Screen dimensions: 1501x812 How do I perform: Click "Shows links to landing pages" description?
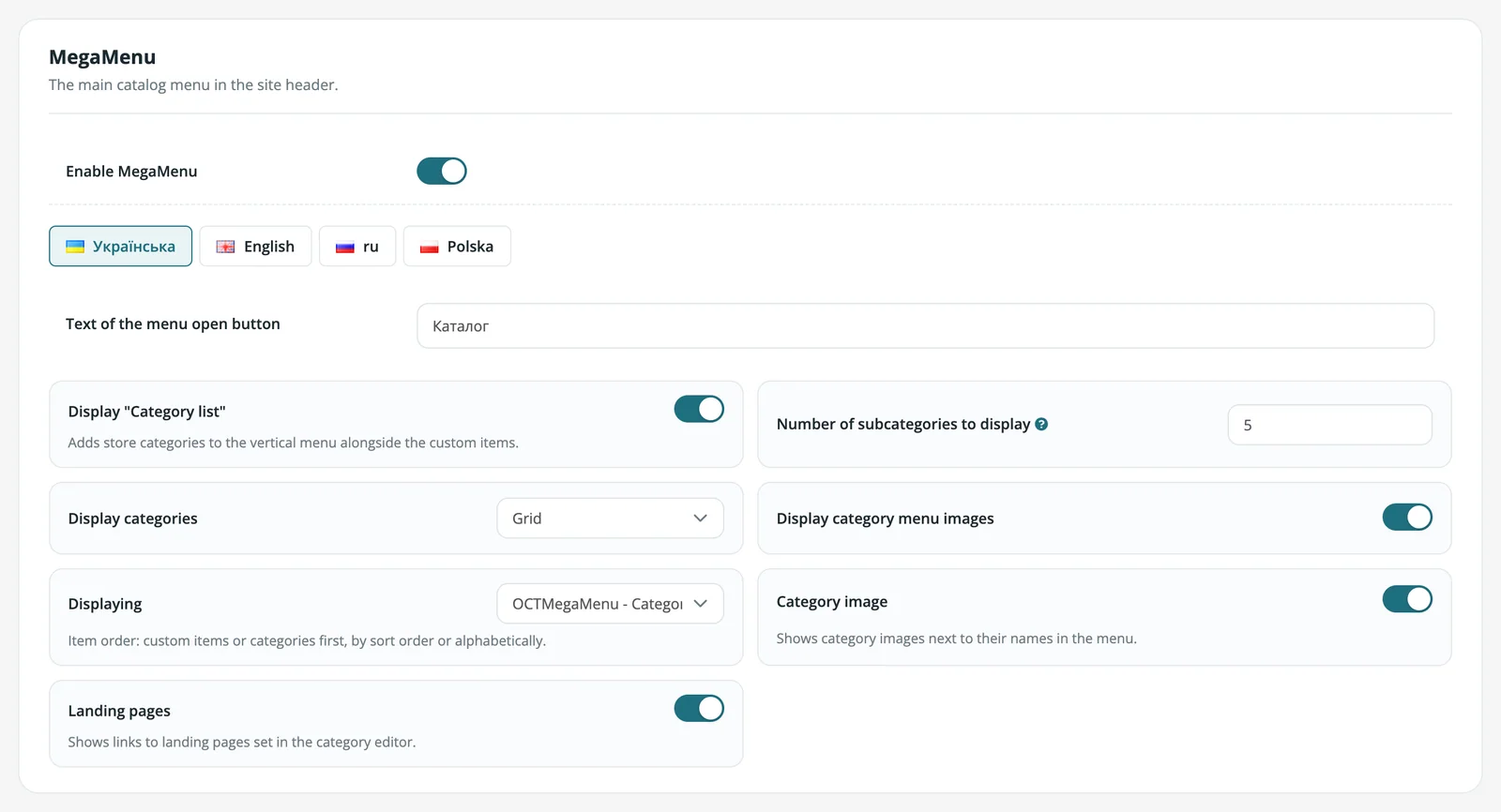click(242, 742)
